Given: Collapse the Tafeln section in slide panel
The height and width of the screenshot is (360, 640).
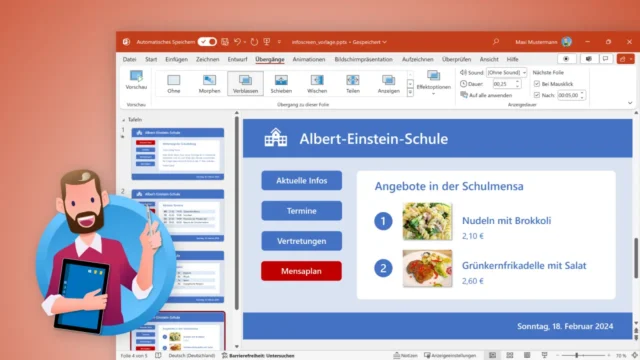Looking at the screenshot, I should [124, 120].
